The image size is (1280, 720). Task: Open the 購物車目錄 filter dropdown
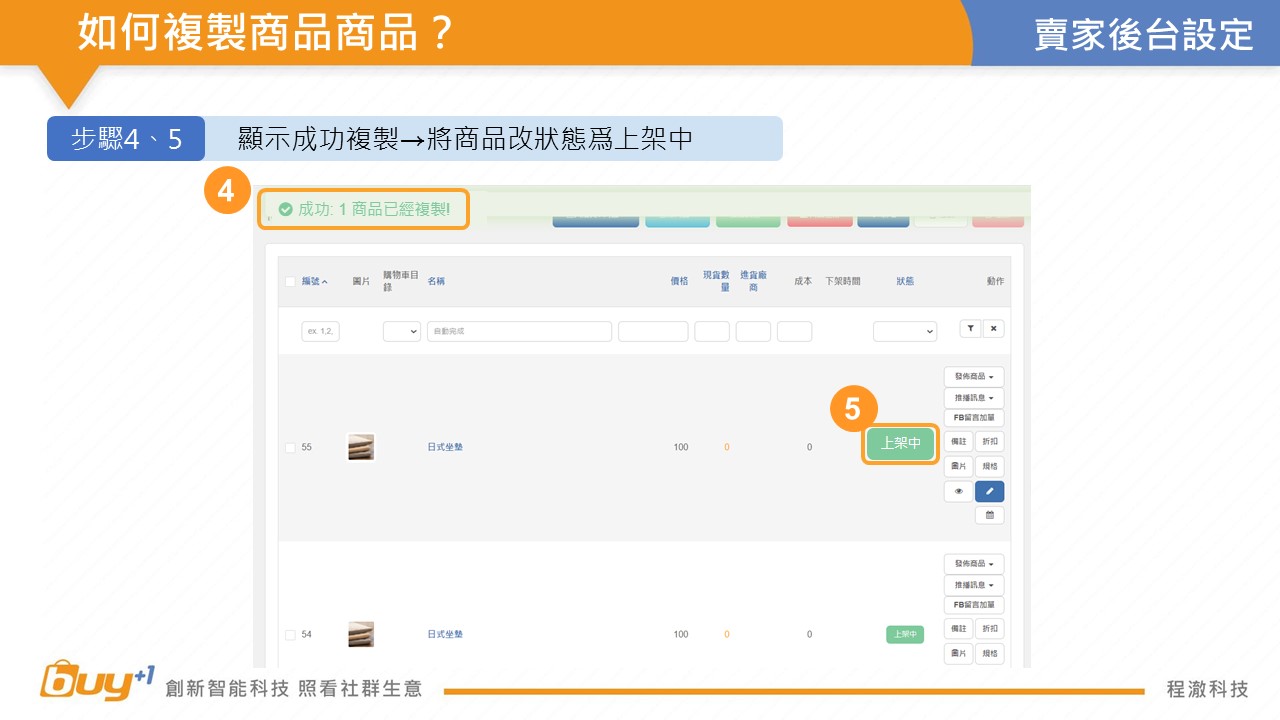[401, 331]
